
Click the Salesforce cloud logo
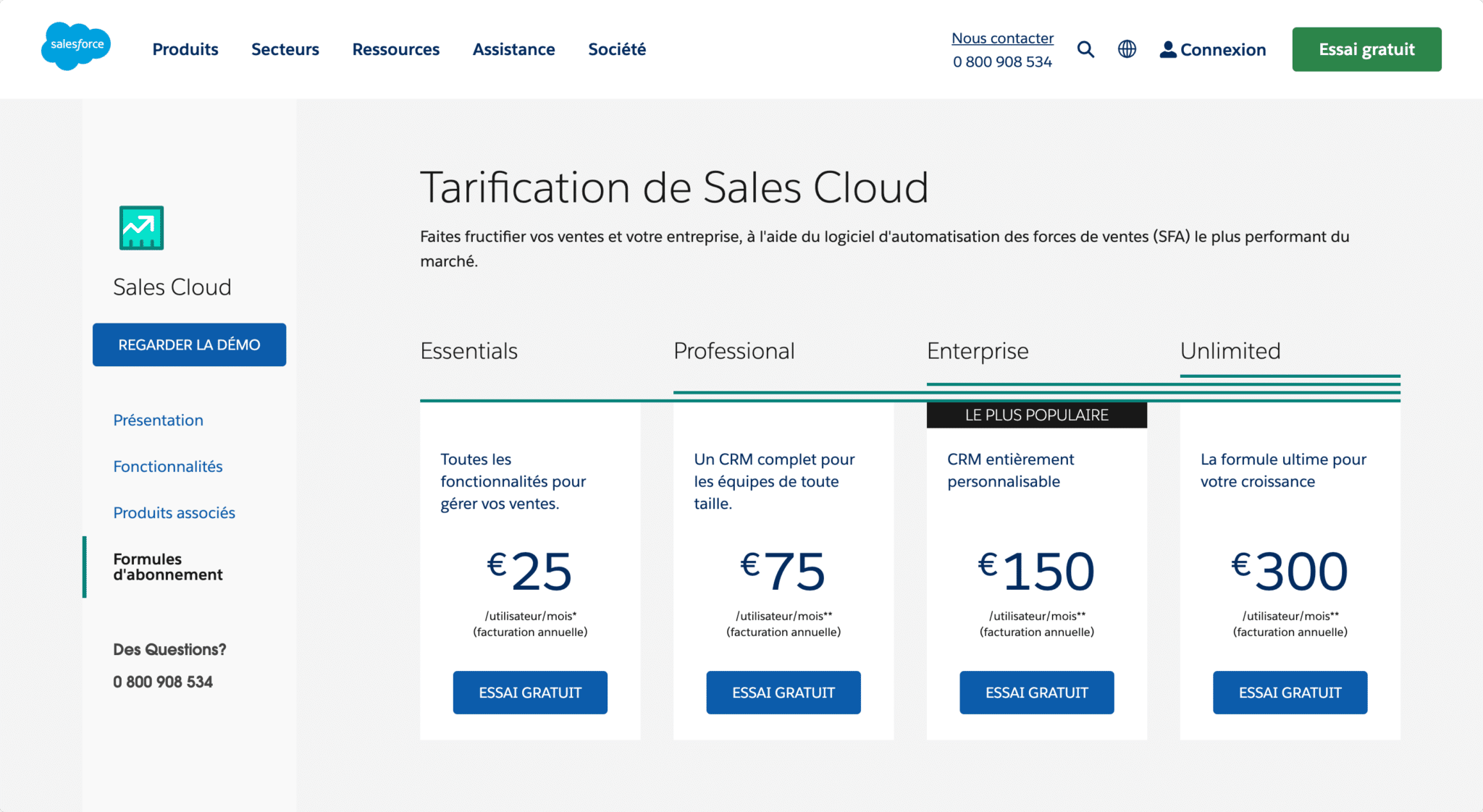(x=75, y=46)
